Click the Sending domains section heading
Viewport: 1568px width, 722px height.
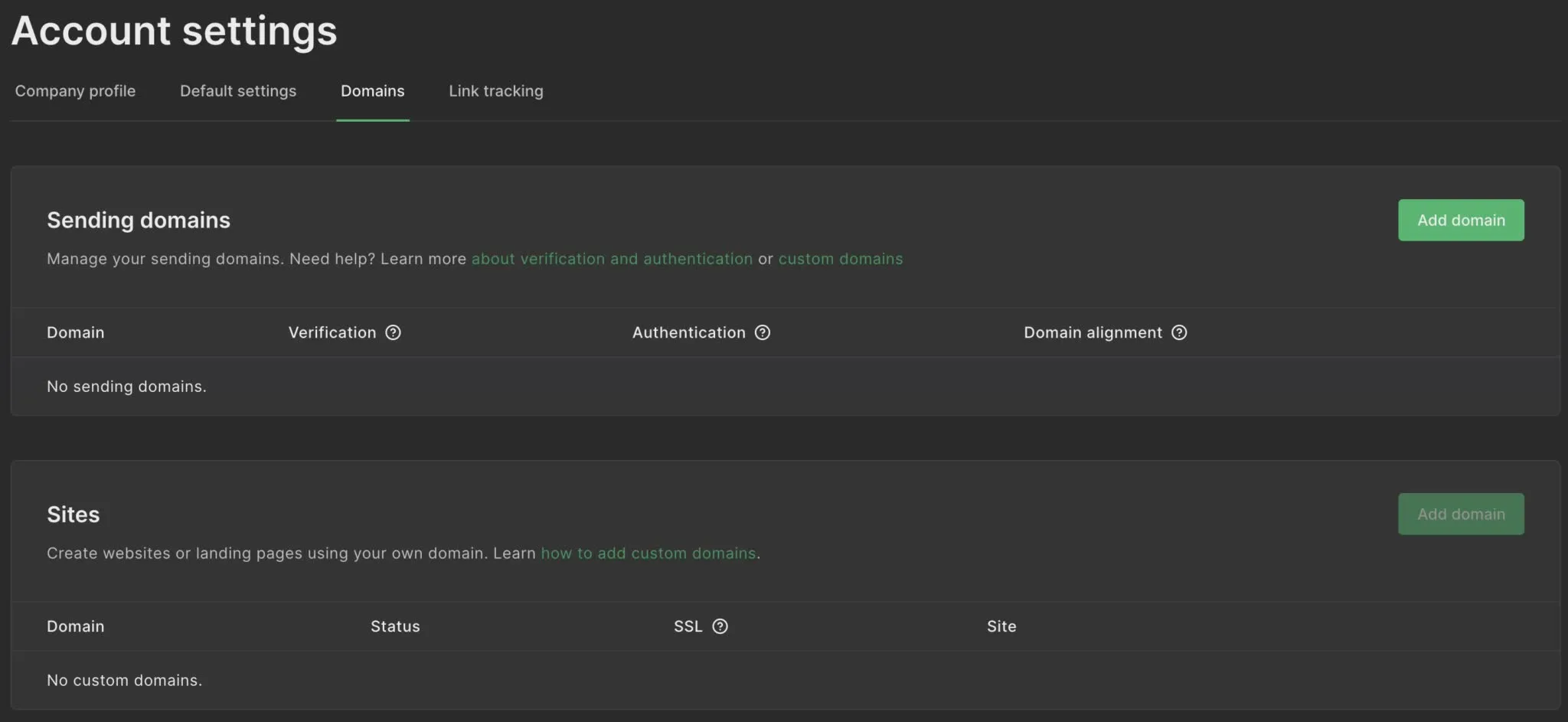(139, 221)
